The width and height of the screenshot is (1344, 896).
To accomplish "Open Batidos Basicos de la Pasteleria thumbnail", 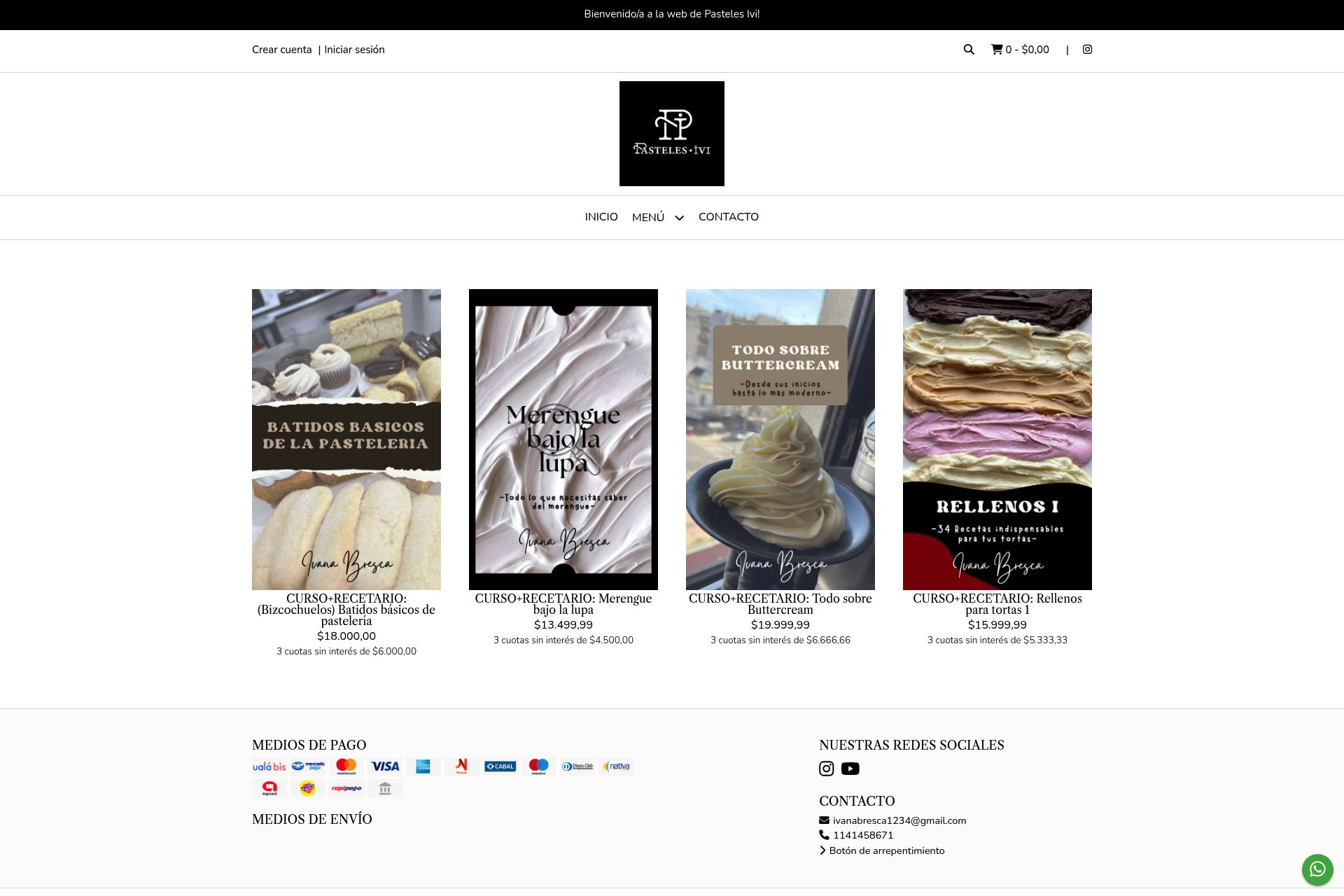I will pos(346,440).
